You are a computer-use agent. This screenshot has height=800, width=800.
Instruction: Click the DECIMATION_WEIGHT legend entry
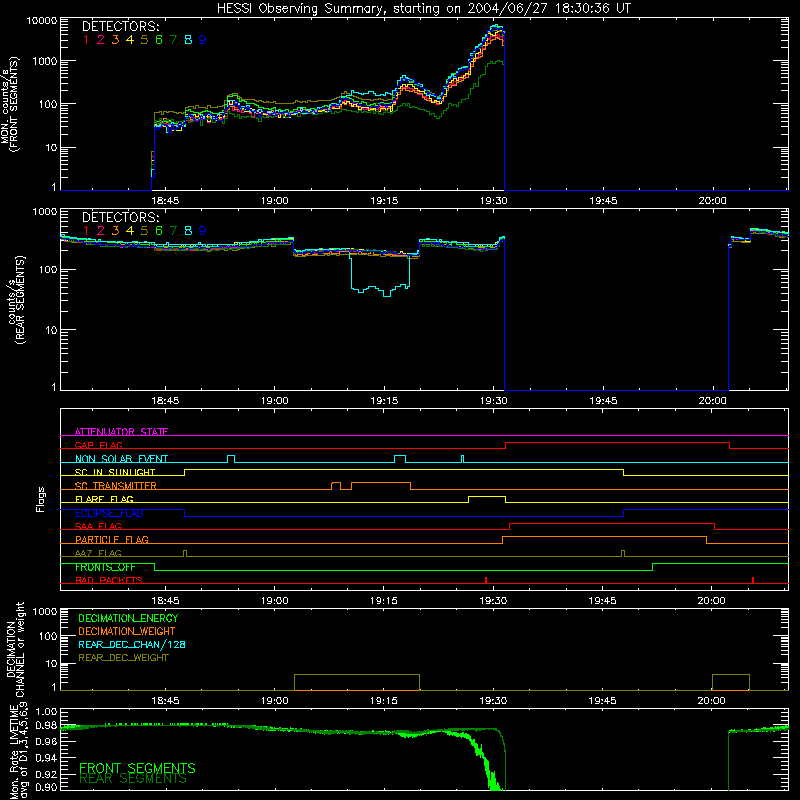[x=127, y=632]
